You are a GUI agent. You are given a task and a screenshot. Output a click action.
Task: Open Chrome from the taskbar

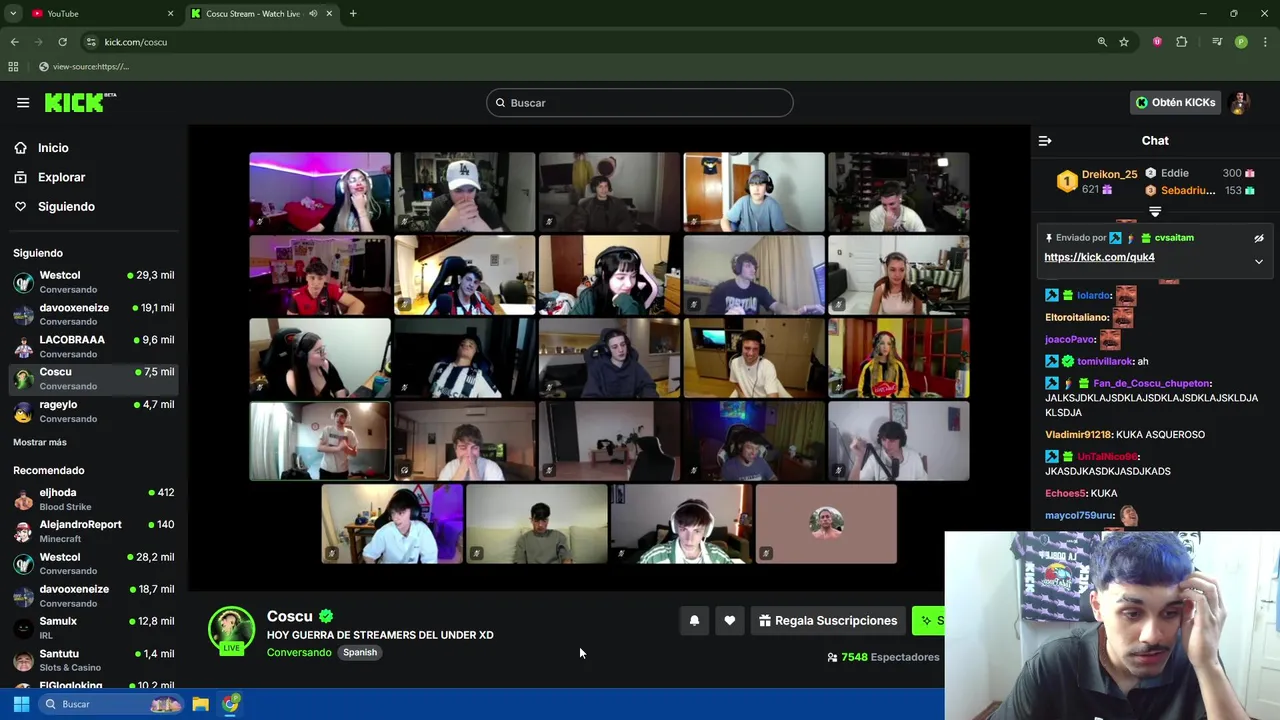click(x=231, y=704)
